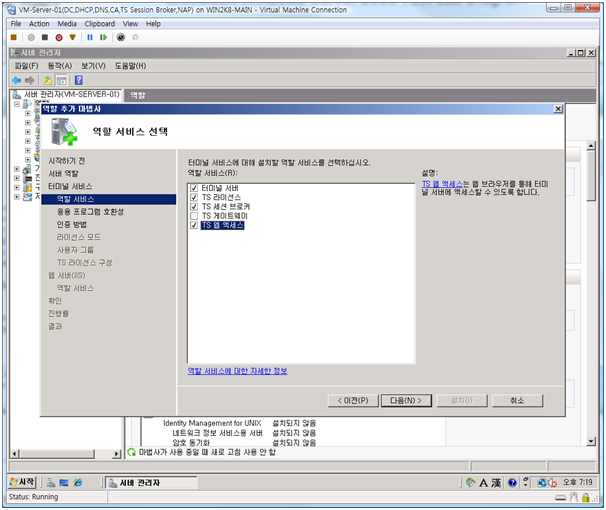Screen dimensions: 606x510
Task: Click the red Shut Down VM toolbar icon
Action: [x=59, y=37]
